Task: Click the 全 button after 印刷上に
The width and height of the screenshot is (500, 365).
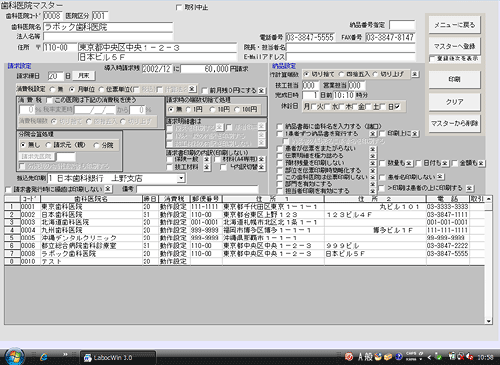Action: (415, 134)
